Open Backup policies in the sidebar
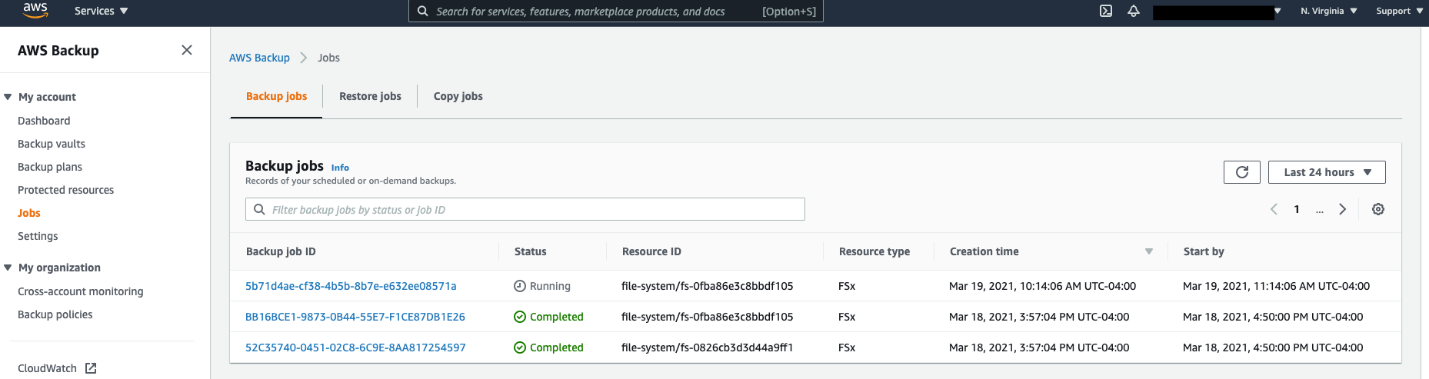Image resolution: width=1429 pixels, height=379 pixels. point(55,315)
